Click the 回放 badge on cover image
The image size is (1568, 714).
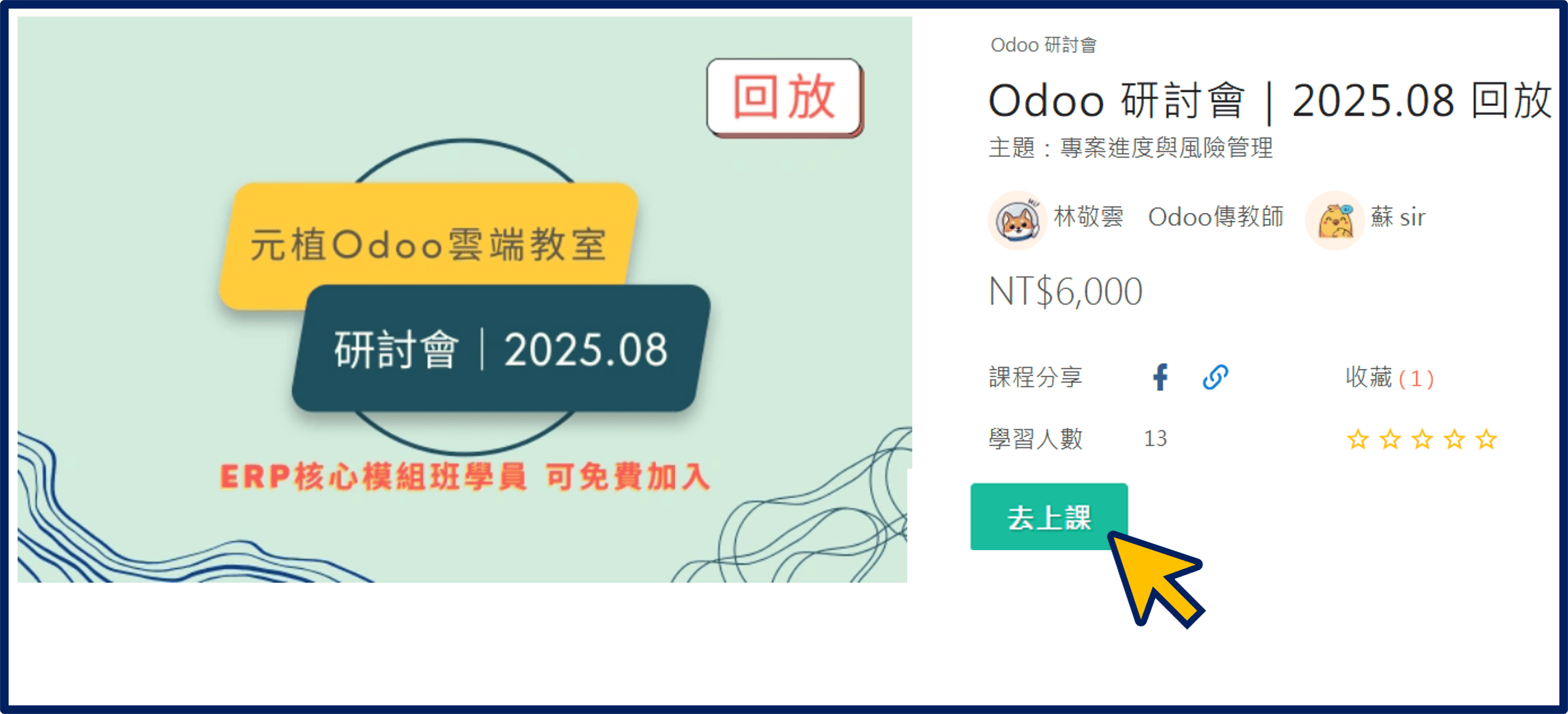pyautogui.click(x=784, y=97)
